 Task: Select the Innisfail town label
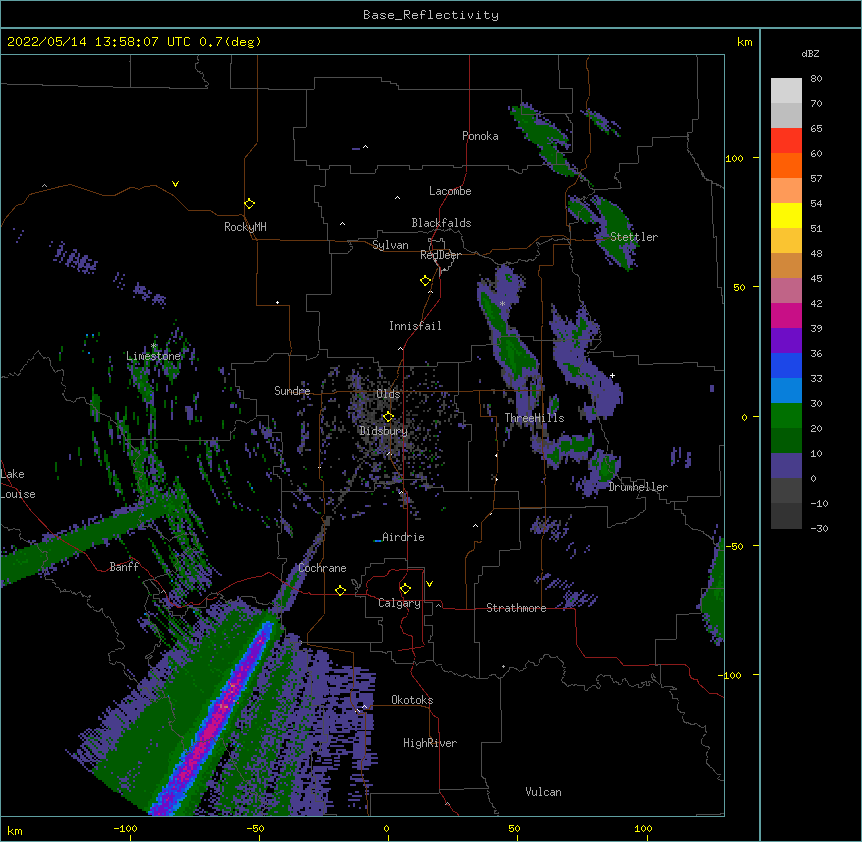click(x=415, y=326)
